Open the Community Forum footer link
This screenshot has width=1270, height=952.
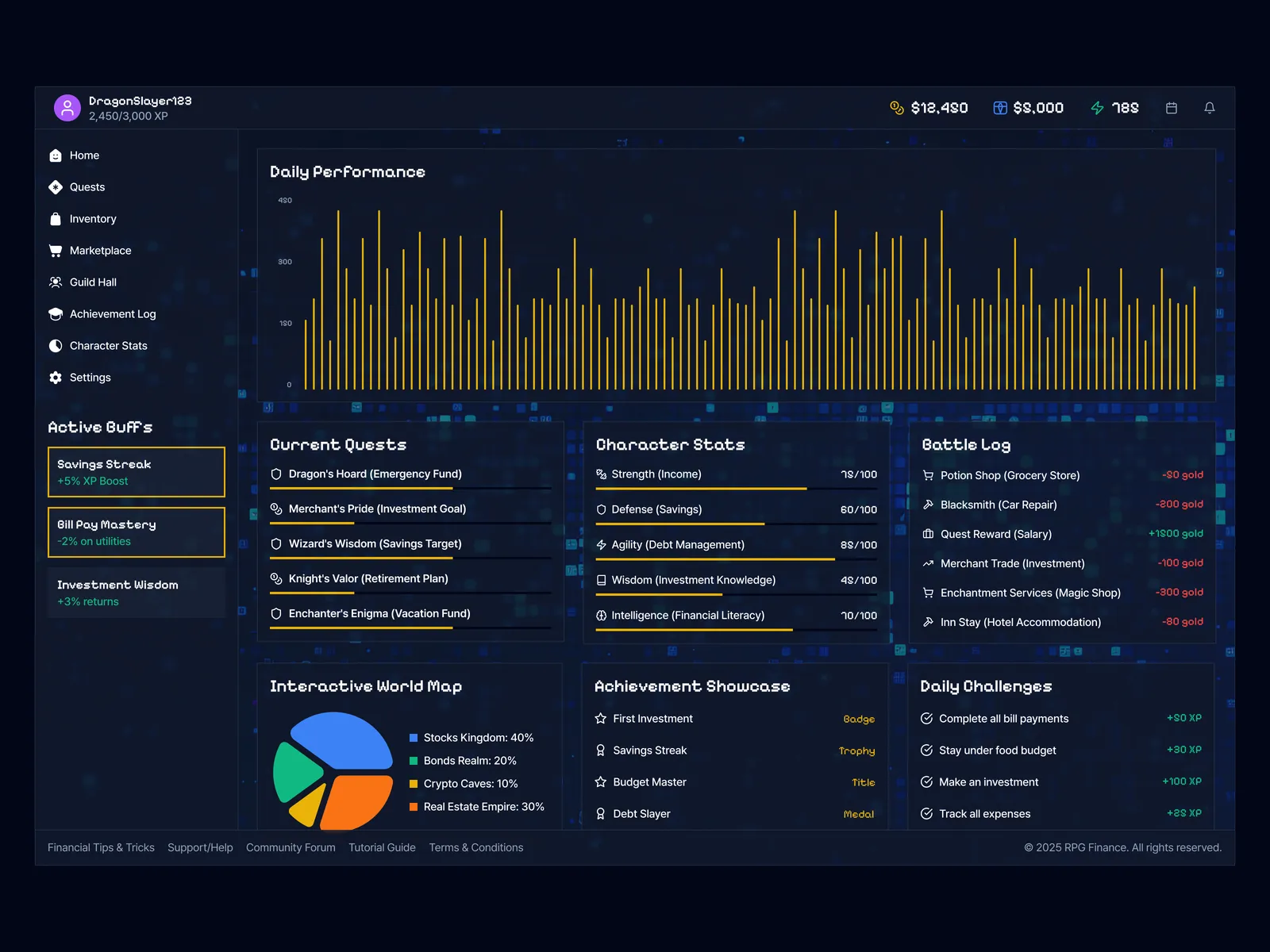tap(291, 847)
